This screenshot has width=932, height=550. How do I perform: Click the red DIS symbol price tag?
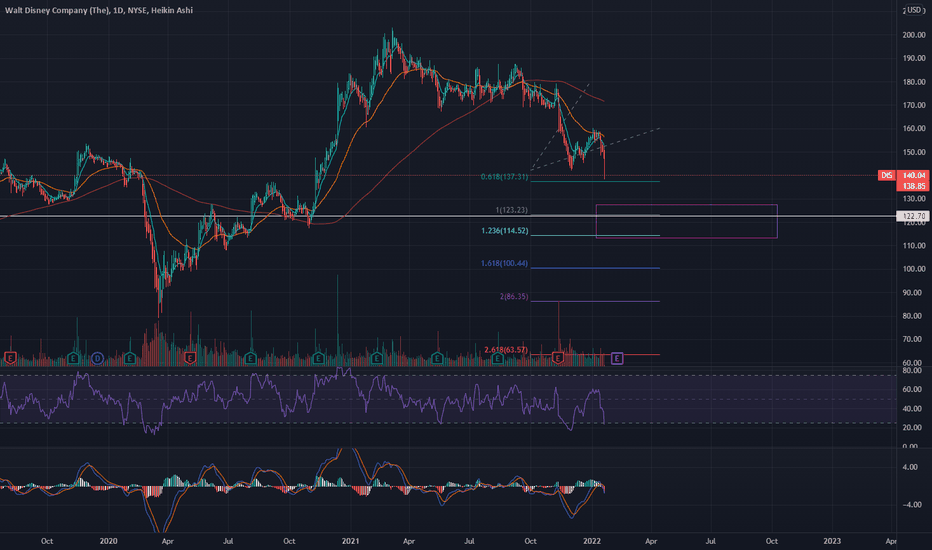[886, 175]
